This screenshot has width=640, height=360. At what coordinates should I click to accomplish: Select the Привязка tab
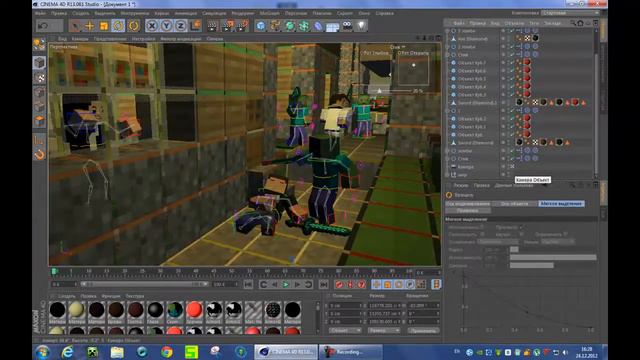click(468, 211)
